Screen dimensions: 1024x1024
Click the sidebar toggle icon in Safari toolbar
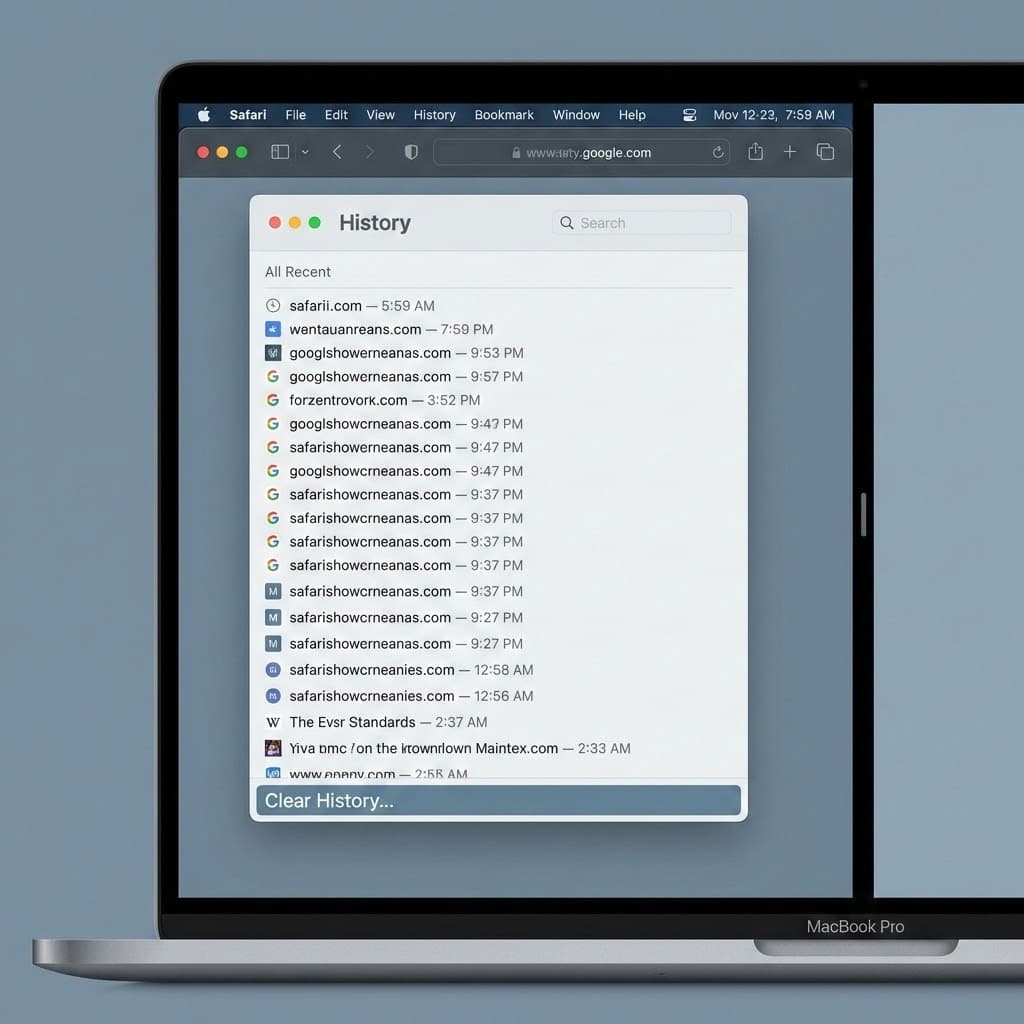point(280,152)
